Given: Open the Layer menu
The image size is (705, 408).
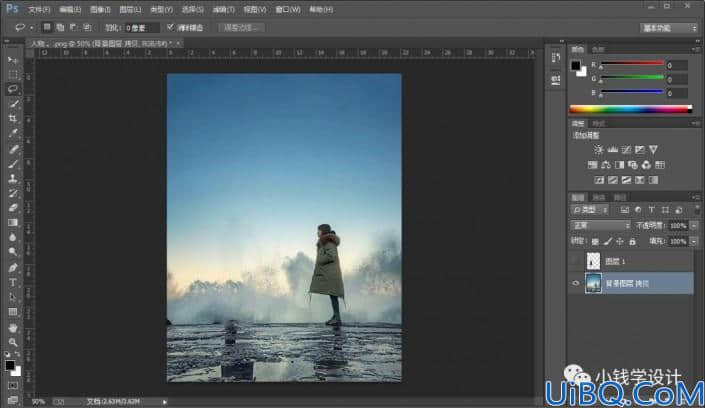Looking at the screenshot, I should click(x=130, y=9).
